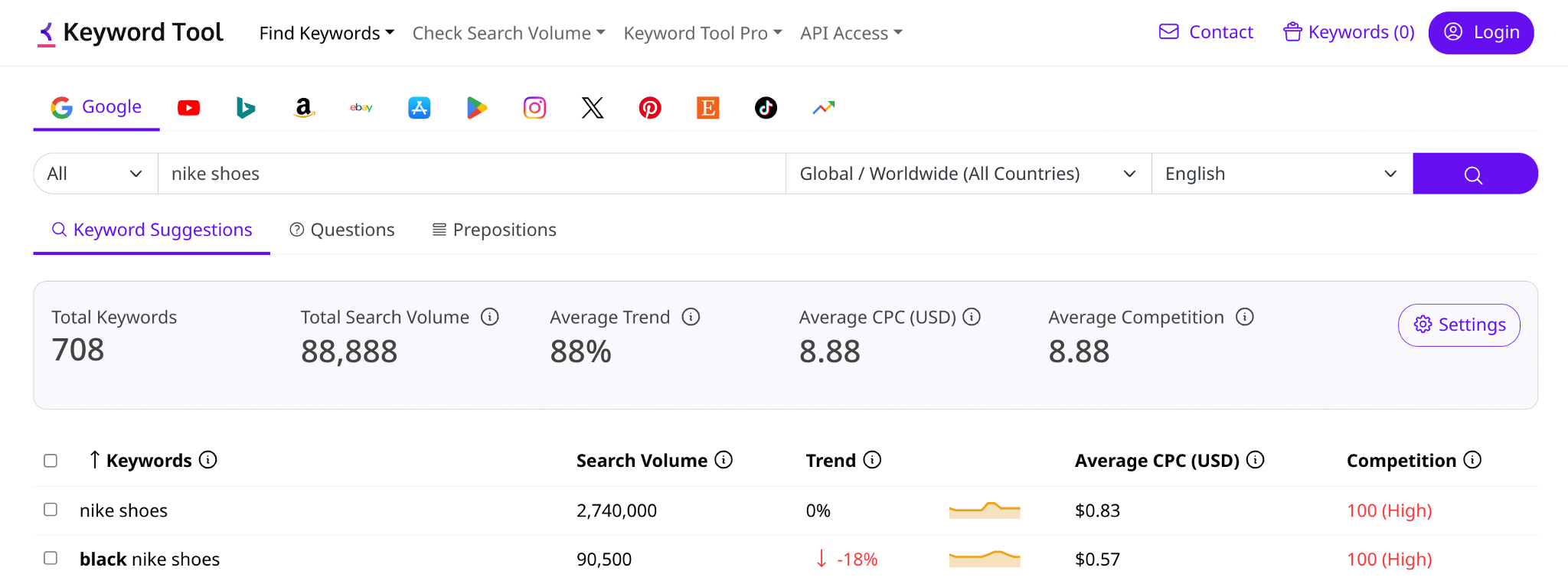The image size is (1568, 584).
Task: Click info icon beside Competition column header
Action: [1472, 460]
